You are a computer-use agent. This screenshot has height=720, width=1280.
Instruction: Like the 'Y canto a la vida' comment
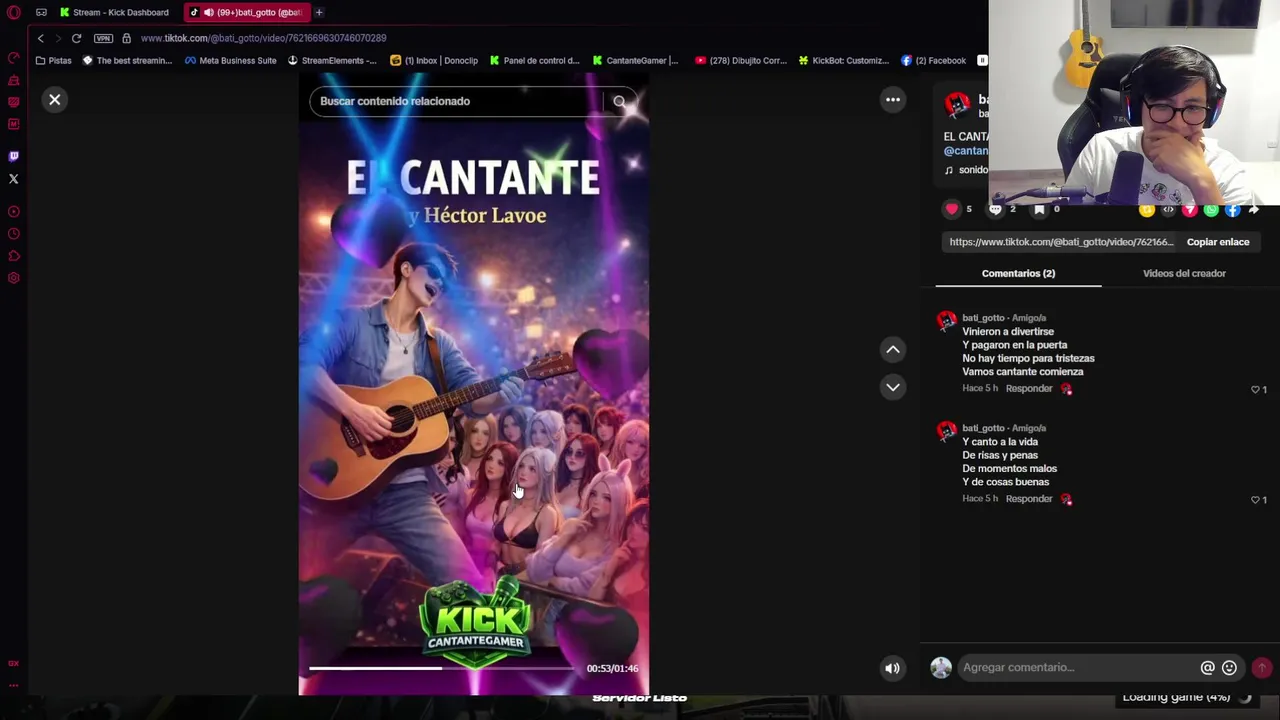click(1256, 499)
